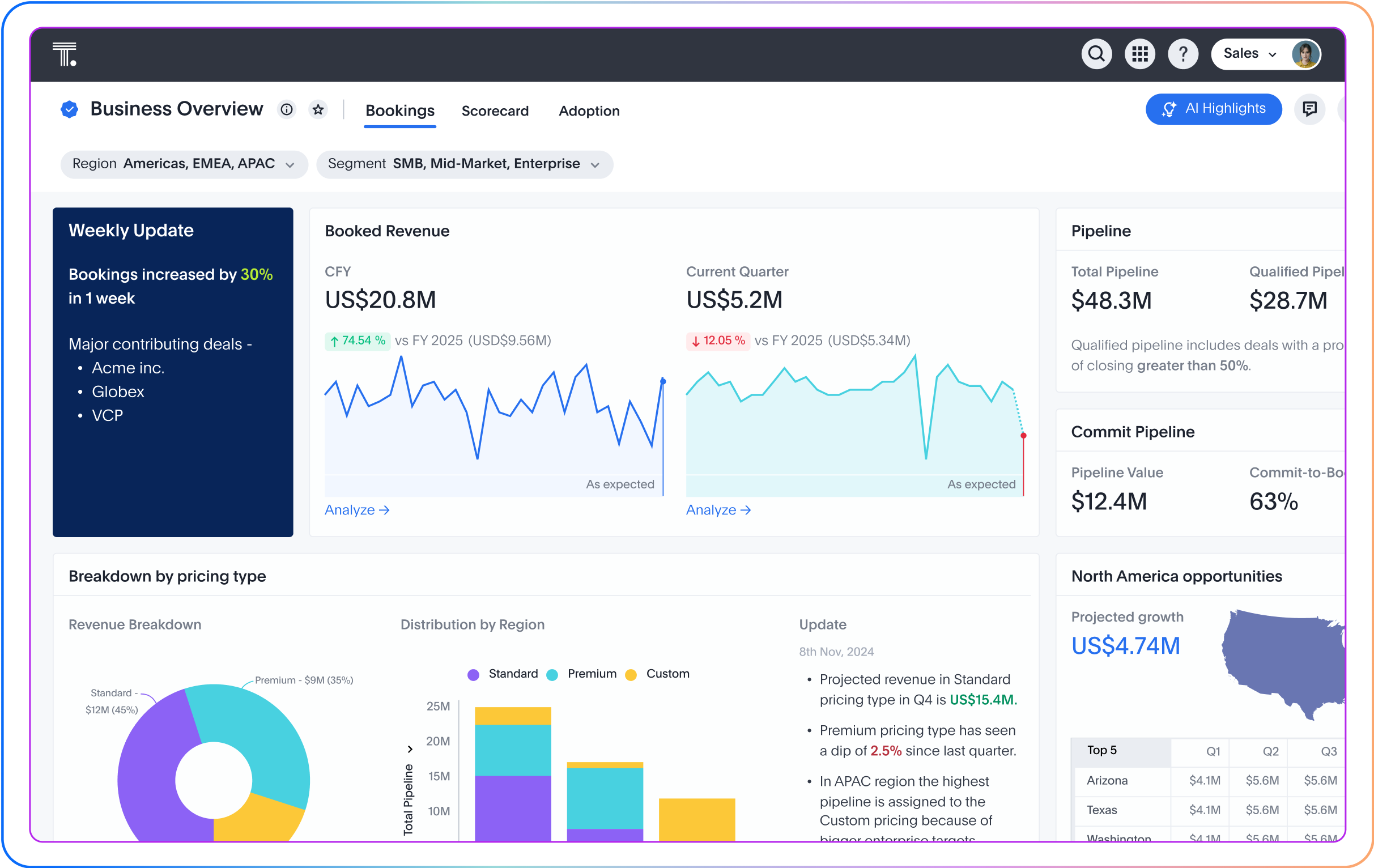The image size is (1374, 868).
Task: Open the Region filter dropdown
Action: tap(184, 164)
